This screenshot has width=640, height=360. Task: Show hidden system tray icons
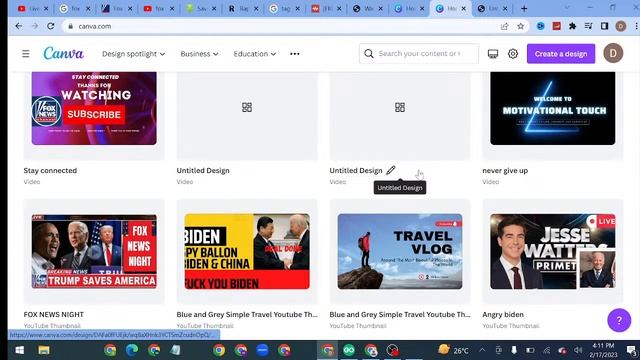pos(482,350)
